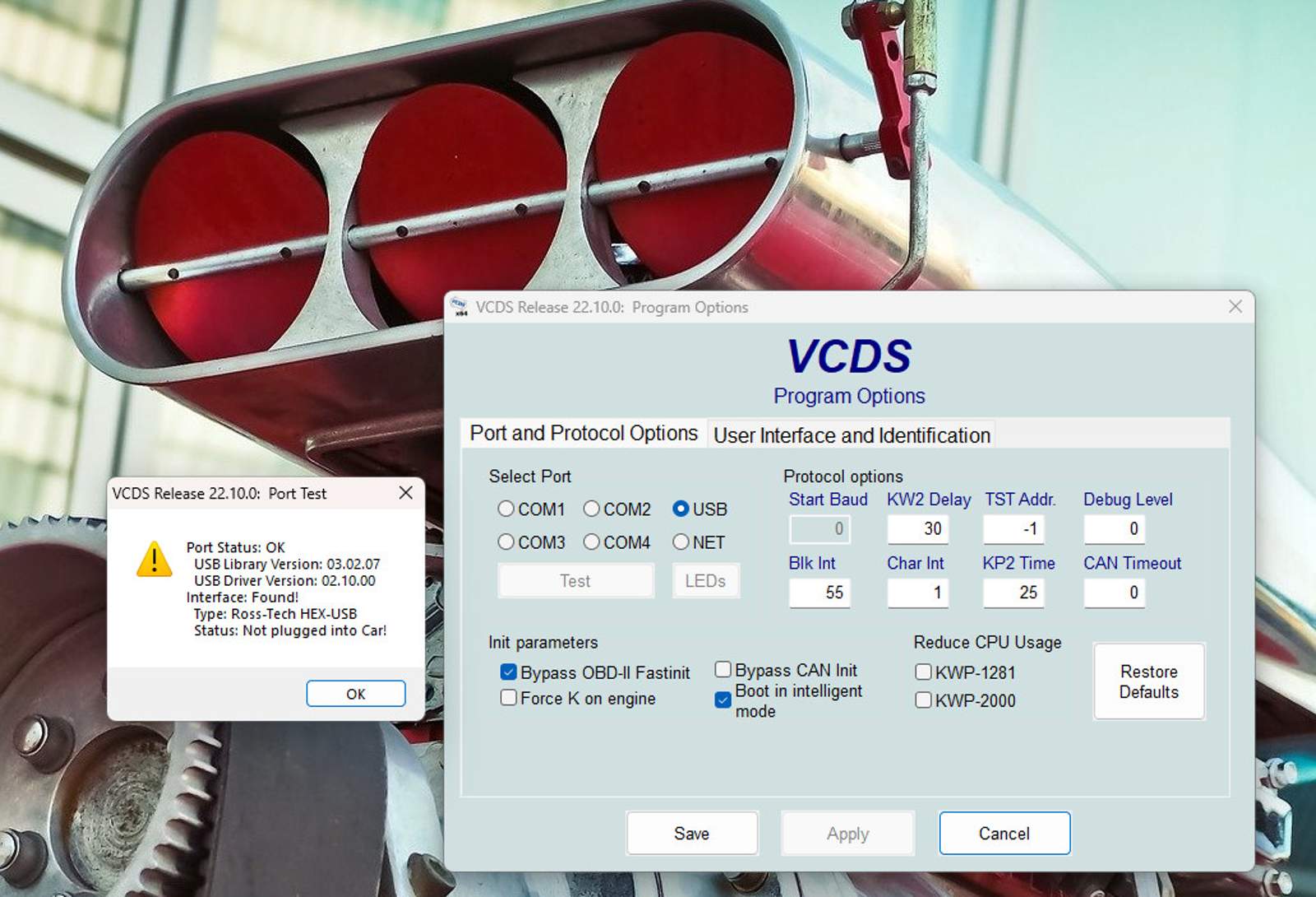
Task: Click the TST Addr. label
Action: (x=1020, y=499)
